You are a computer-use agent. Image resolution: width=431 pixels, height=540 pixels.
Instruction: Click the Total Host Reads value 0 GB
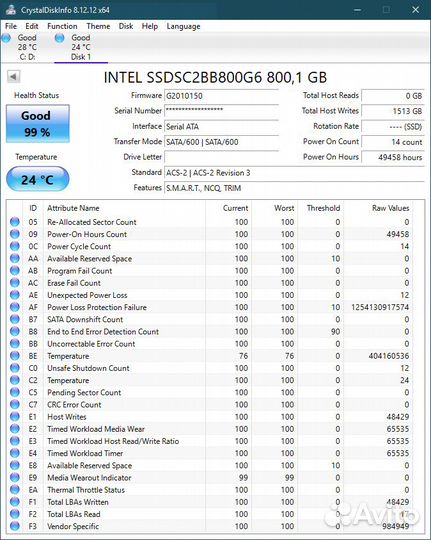coord(393,96)
